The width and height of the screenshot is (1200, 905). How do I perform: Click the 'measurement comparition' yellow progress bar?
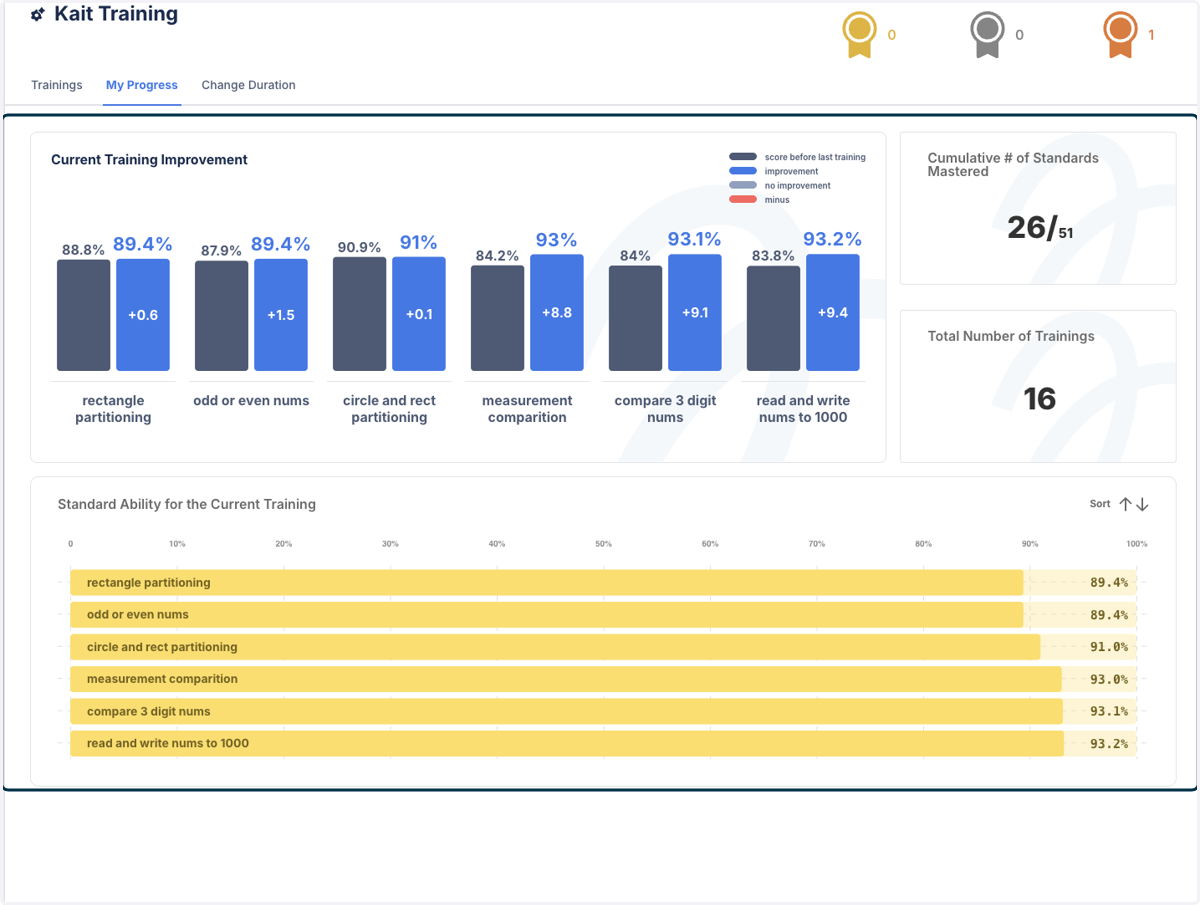566,679
